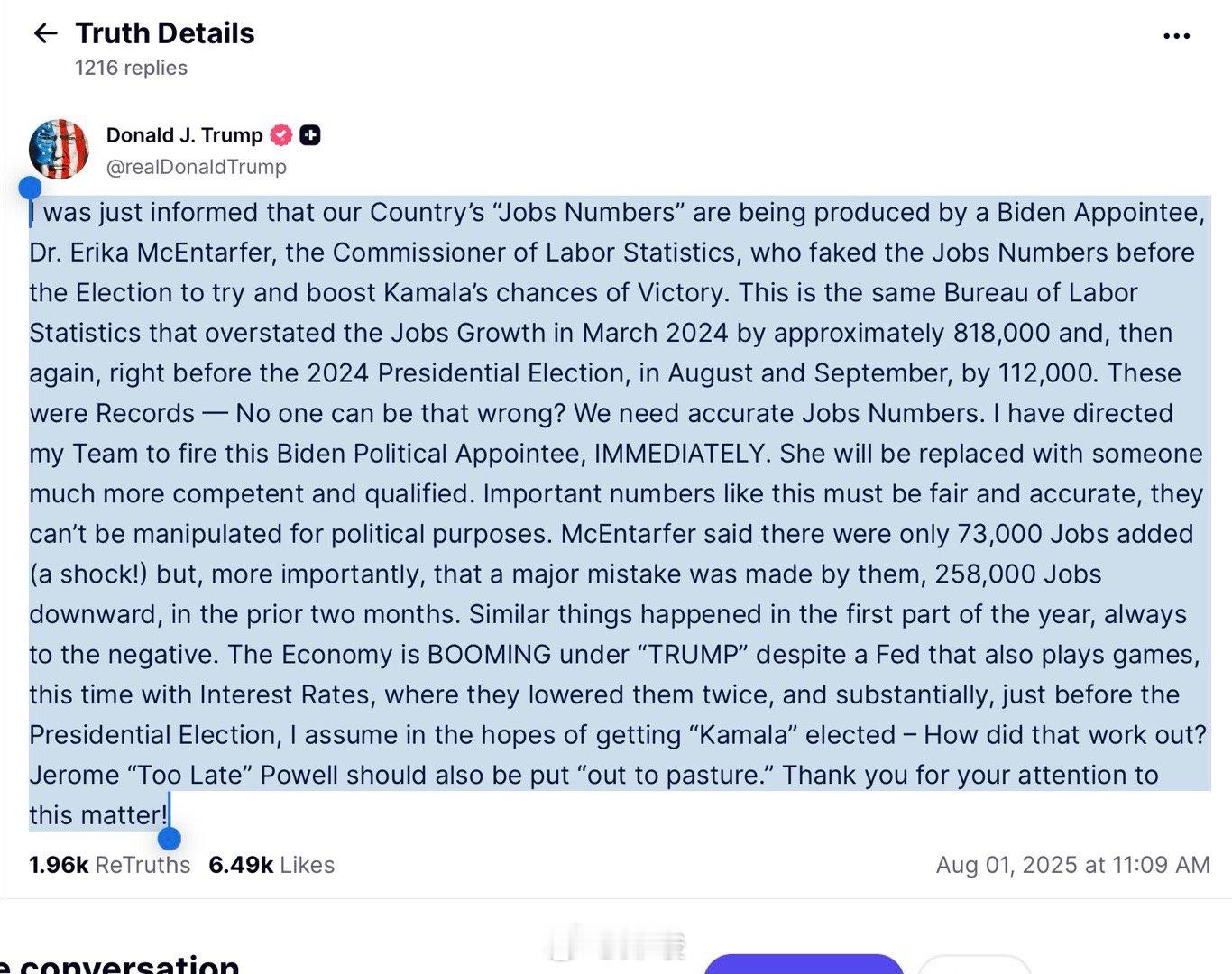
Task: Open the @realDonaldTrump handle link
Action: click(197, 167)
